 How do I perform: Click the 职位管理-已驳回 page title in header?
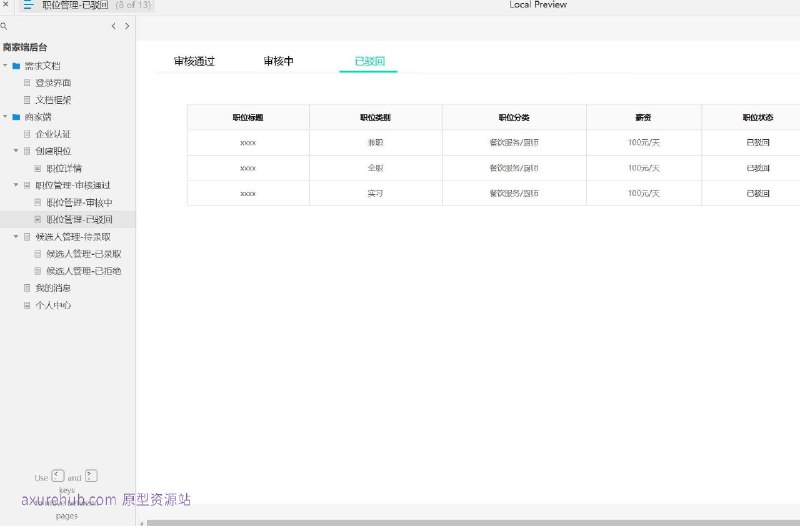[x=75, y=5]
